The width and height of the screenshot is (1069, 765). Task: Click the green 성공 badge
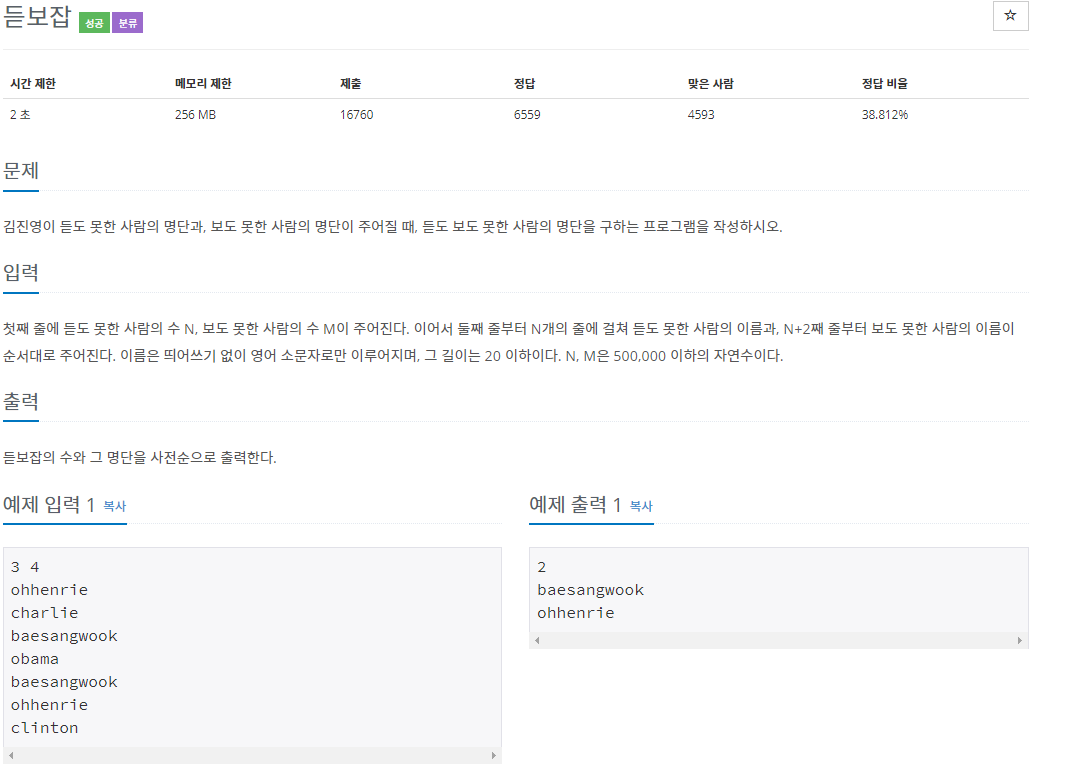click(94, 23)
